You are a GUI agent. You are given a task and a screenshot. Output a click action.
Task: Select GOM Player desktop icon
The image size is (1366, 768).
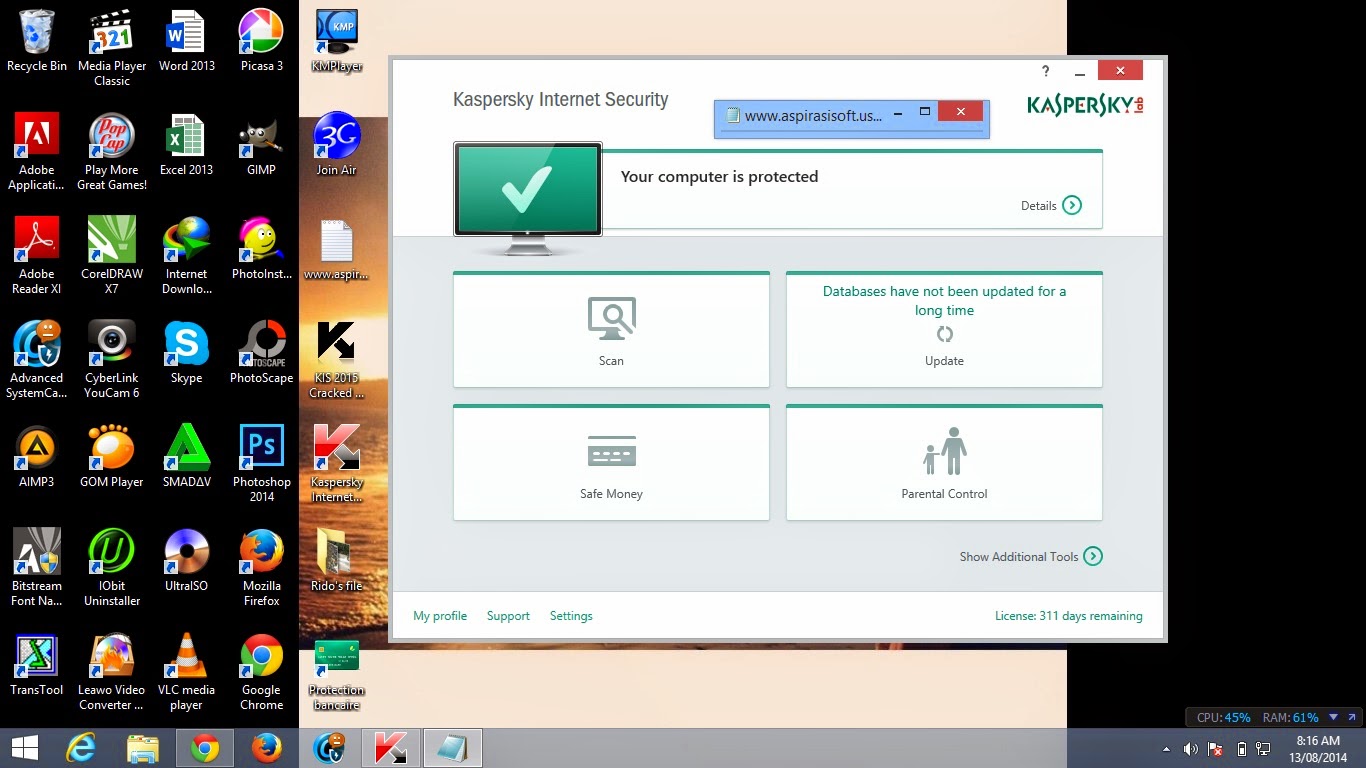pyautogui.click(x=112, y=456)
